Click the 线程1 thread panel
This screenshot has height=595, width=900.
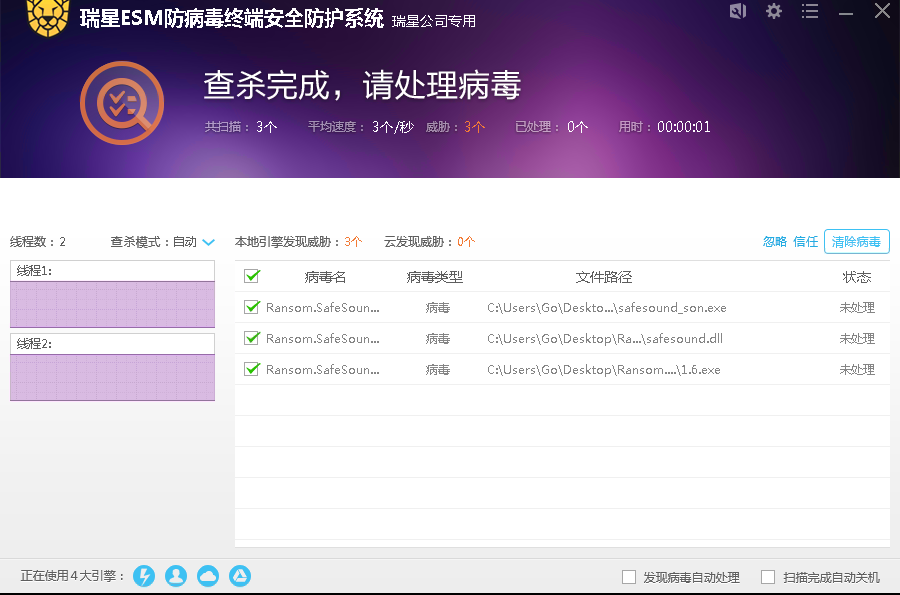tap(112, 294)
